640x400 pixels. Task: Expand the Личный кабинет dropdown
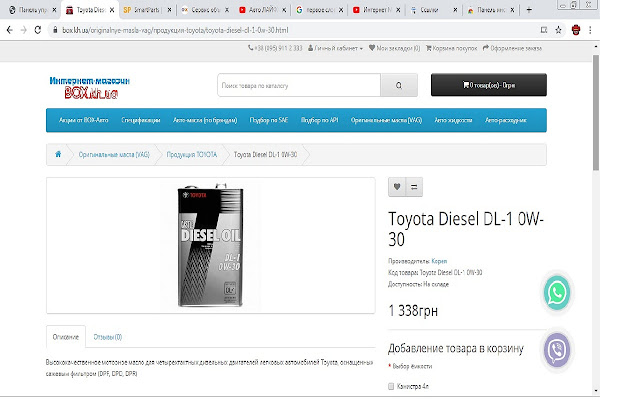(335, 48)
